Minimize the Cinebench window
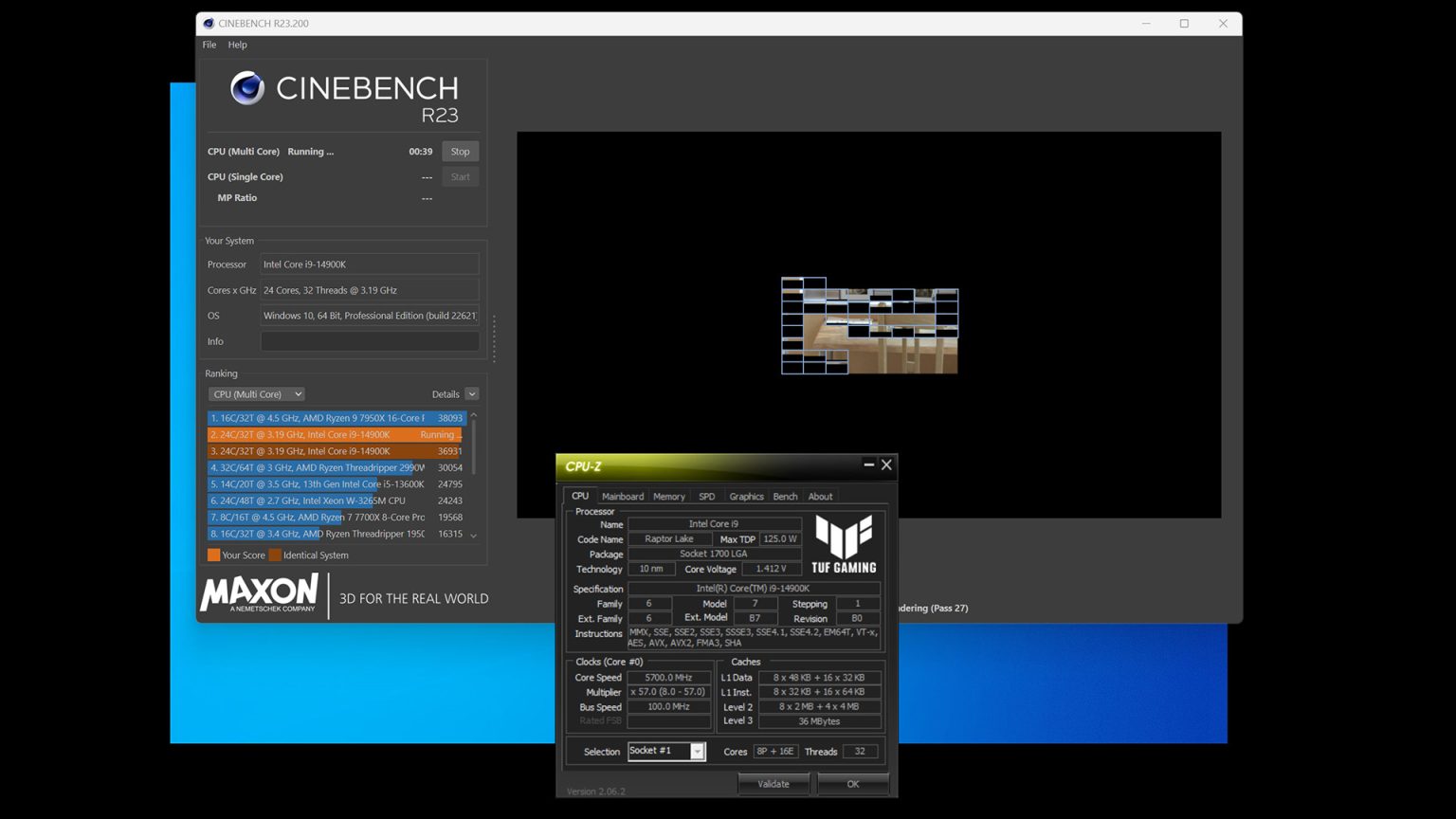1456x819 pixels. [1146, 24]
